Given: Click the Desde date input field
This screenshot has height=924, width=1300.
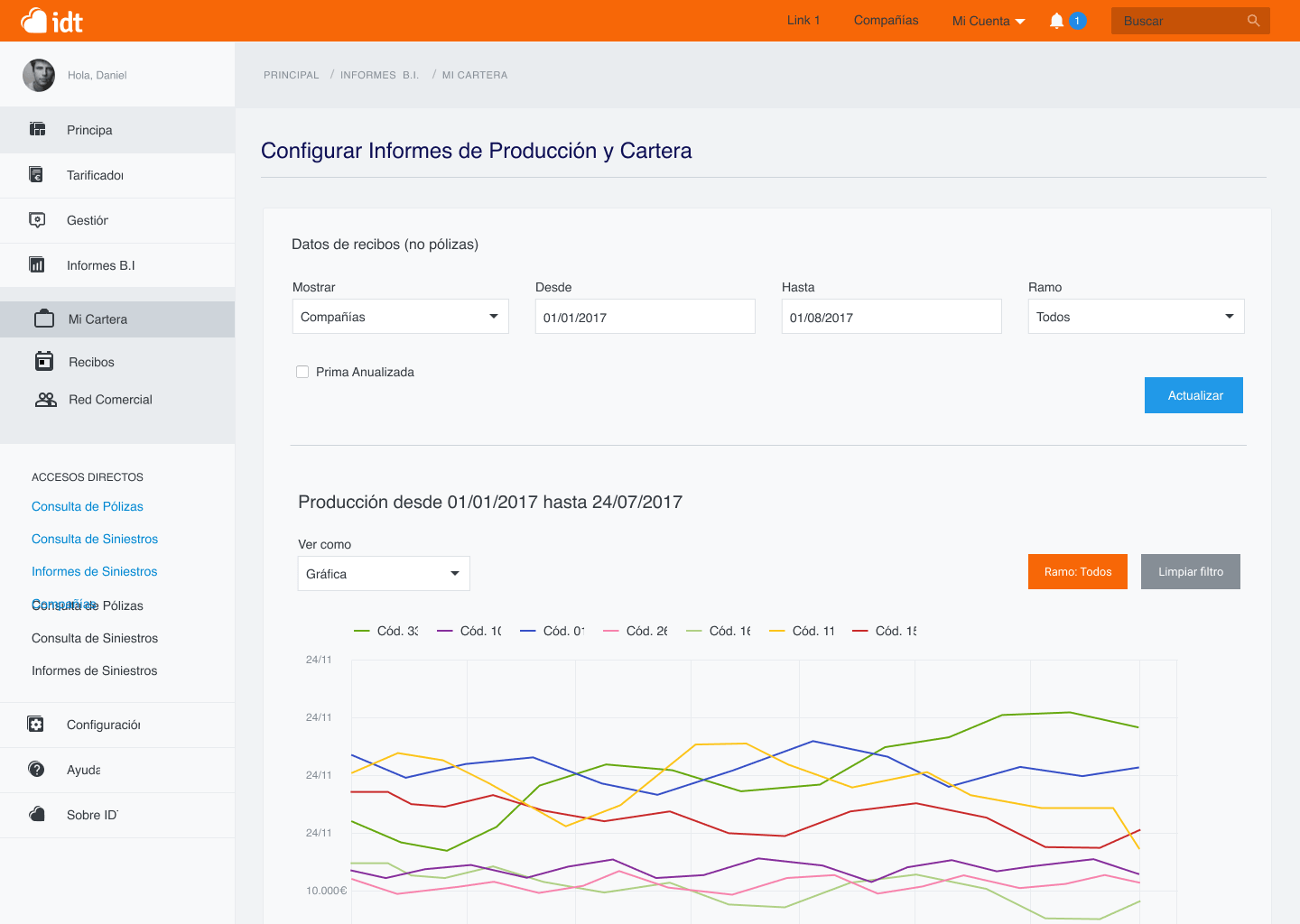Looking at the screenshot, I should [x=645, y=318].
